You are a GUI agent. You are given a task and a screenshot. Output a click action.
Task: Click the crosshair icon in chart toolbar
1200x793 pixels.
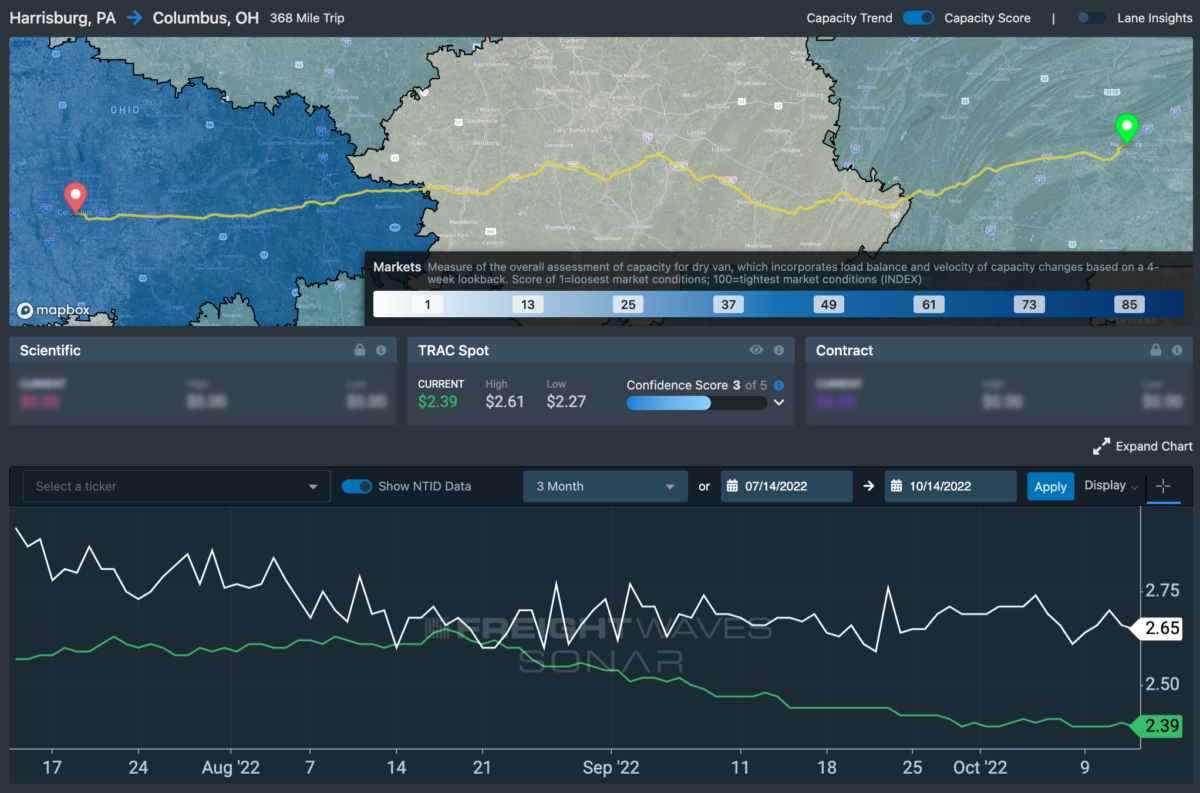1162,486
